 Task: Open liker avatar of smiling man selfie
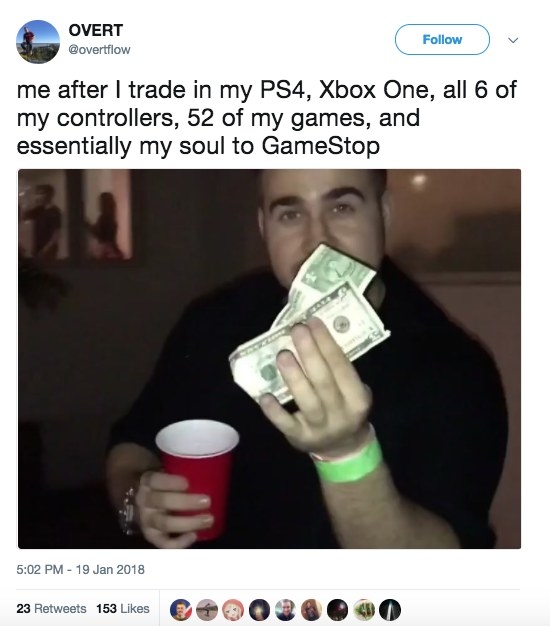pos(285,610)
